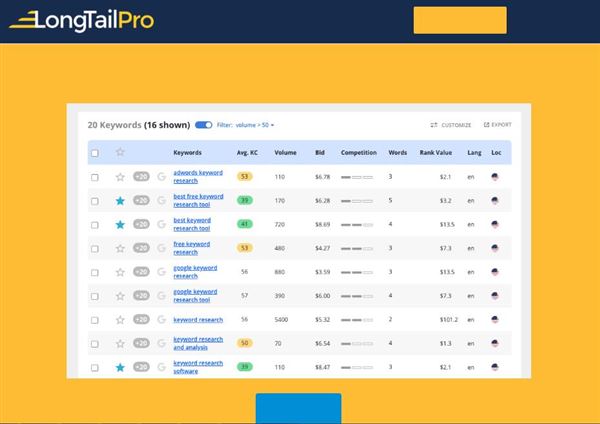This screenshot has height=424, width=600.
Task: Star the google keyword research row
Action: click(x=120, y=272)
